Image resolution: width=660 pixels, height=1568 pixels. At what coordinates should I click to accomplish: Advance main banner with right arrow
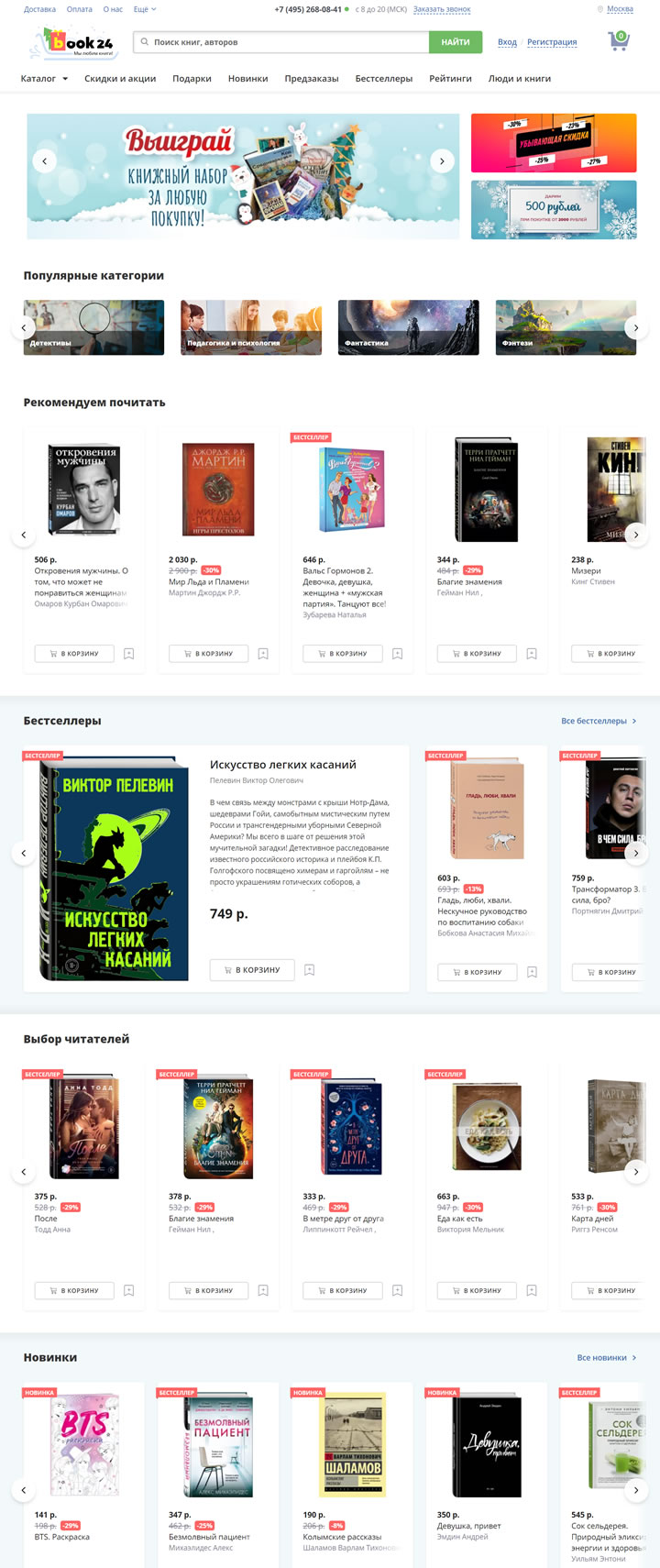pos(442,161)
